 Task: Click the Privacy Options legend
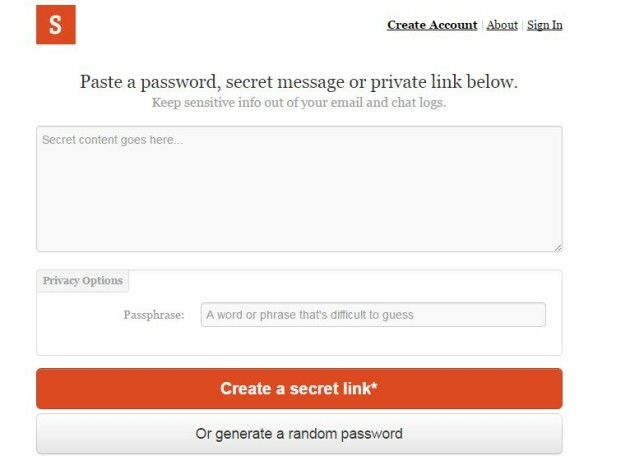83,281
